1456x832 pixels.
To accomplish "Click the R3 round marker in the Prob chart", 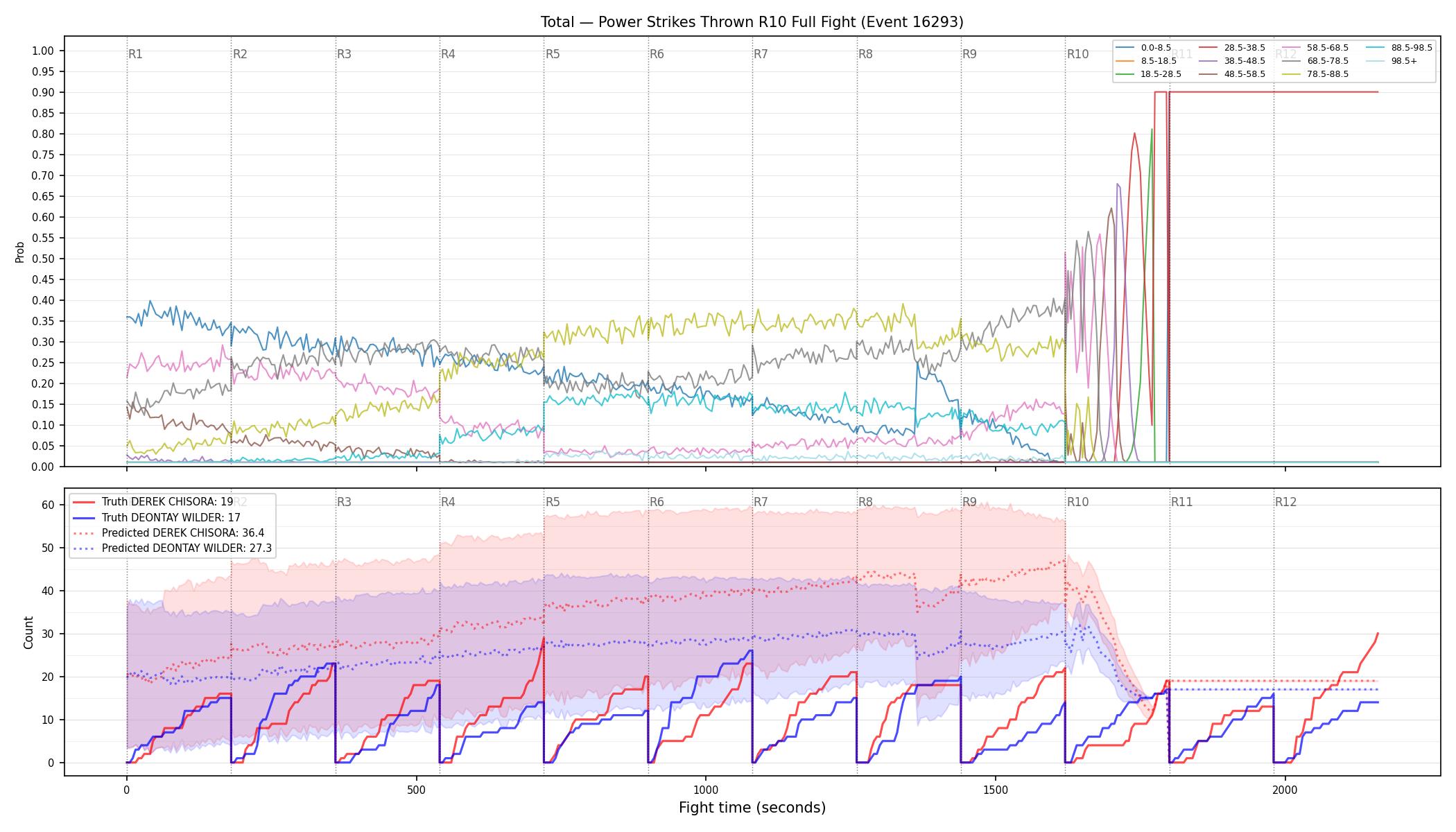I will click(x=344, y=54).
